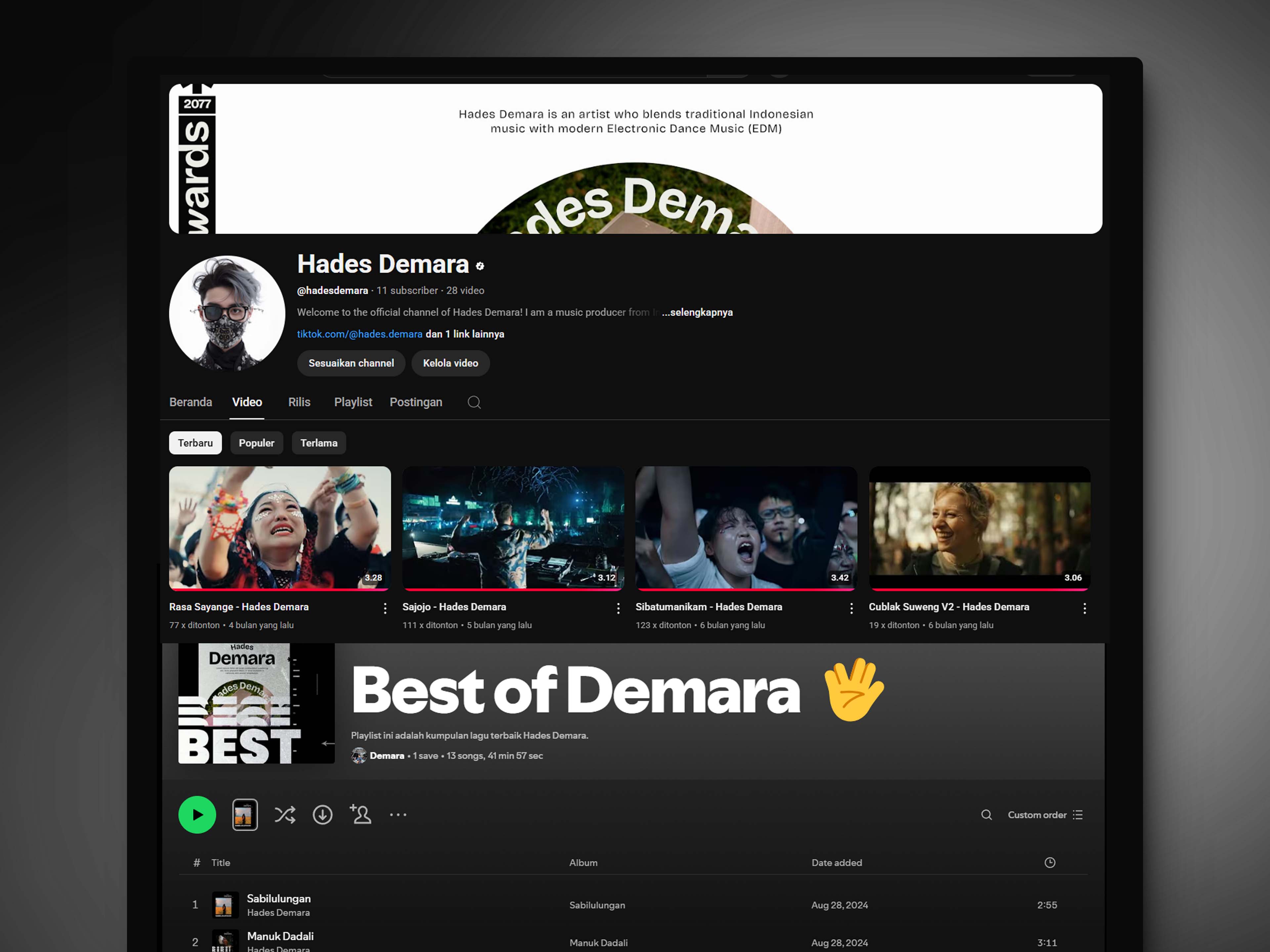Open options menu for Rasa Sayange video
The width and height of the screenshot is (1270, 952).
[x=385, y=608]
